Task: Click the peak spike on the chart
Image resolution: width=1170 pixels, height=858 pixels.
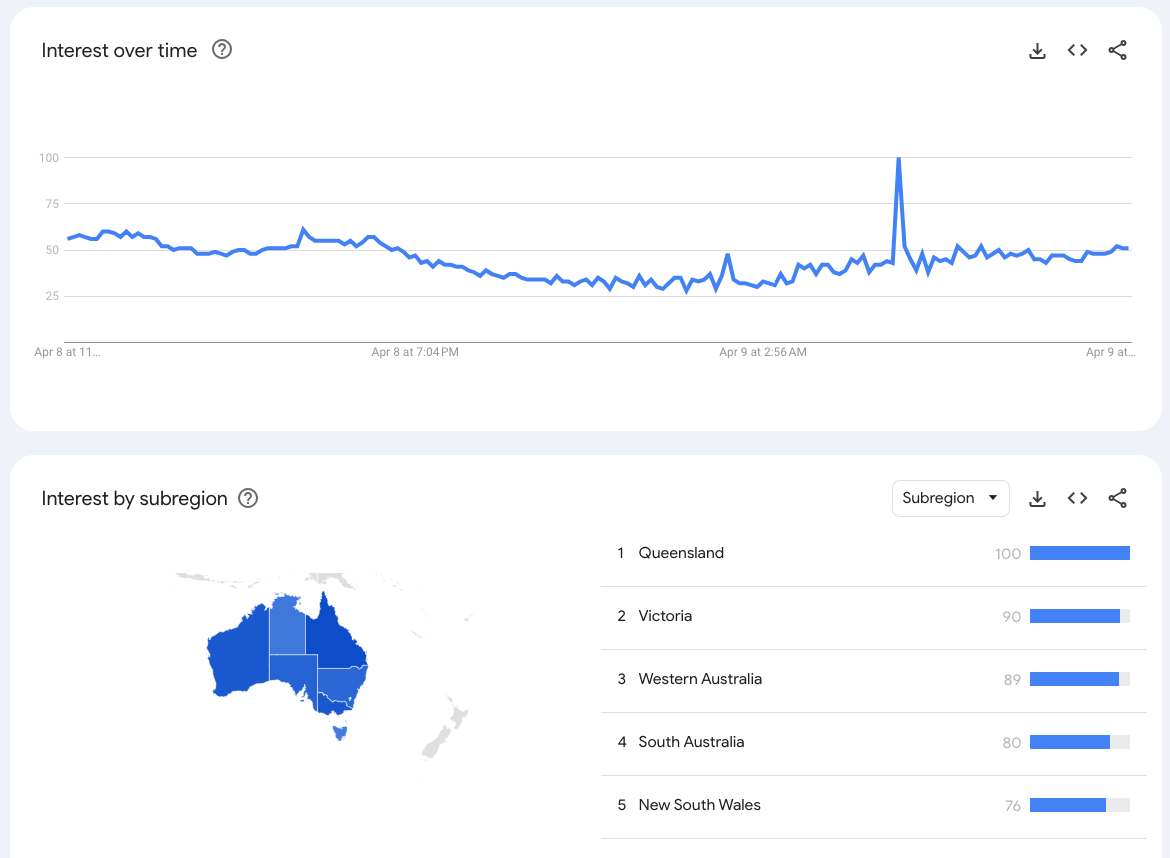Action: click(x=899, y=159)
